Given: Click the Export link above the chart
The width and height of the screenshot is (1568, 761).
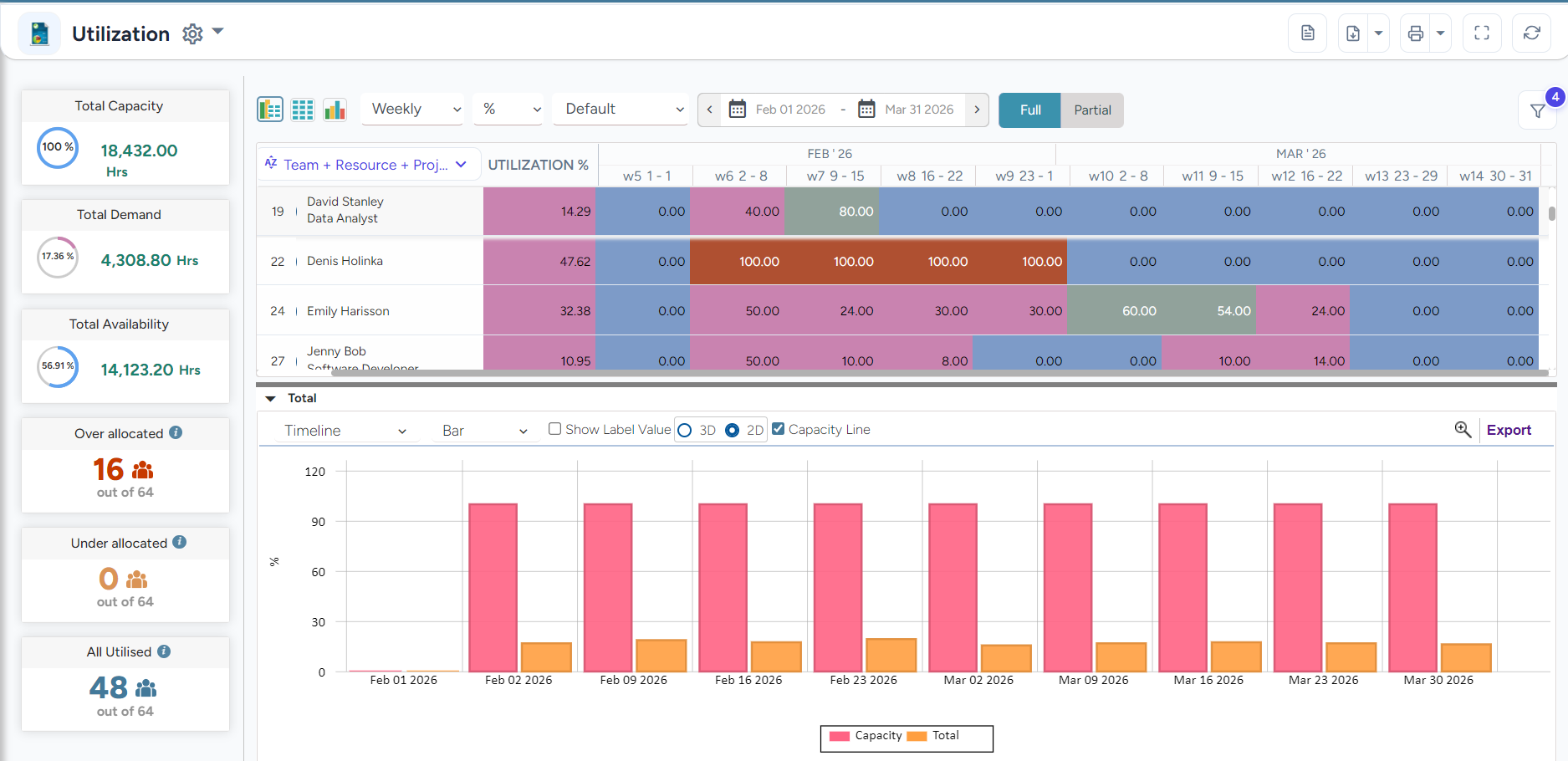Looking at the screenshot, I should tap(1509, 429).
